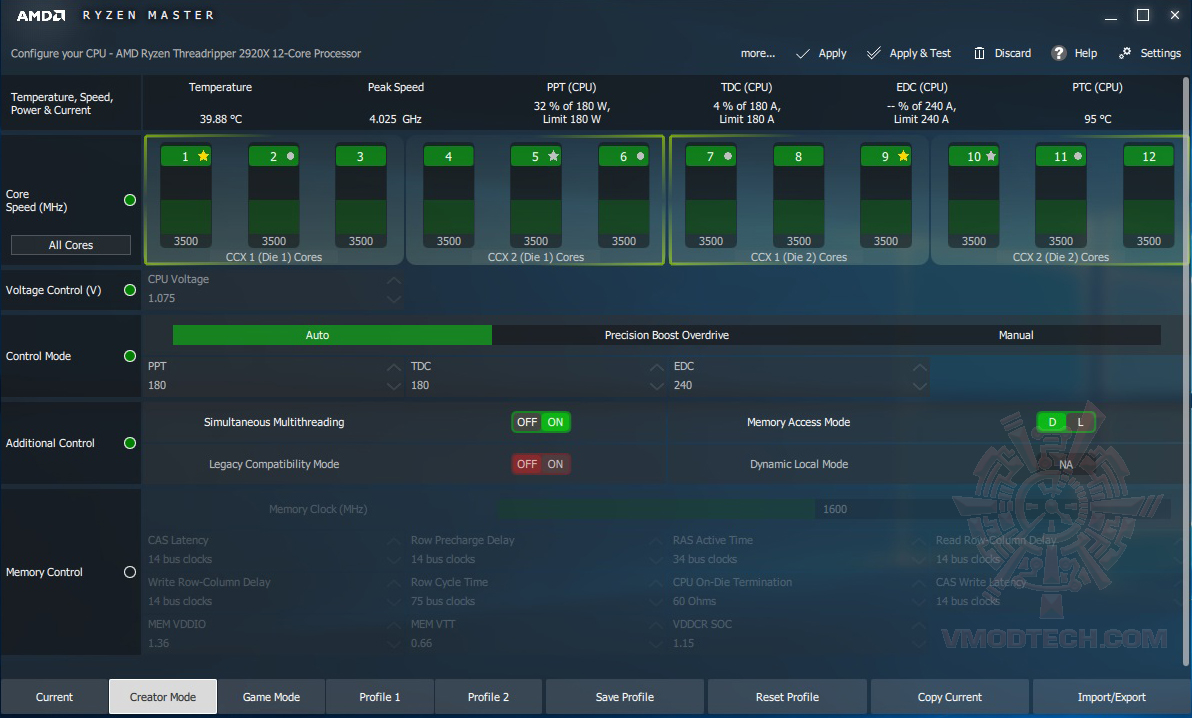Switch to Game Mode tab
Screen dimensions: 1192x718
tap(271, 697)
